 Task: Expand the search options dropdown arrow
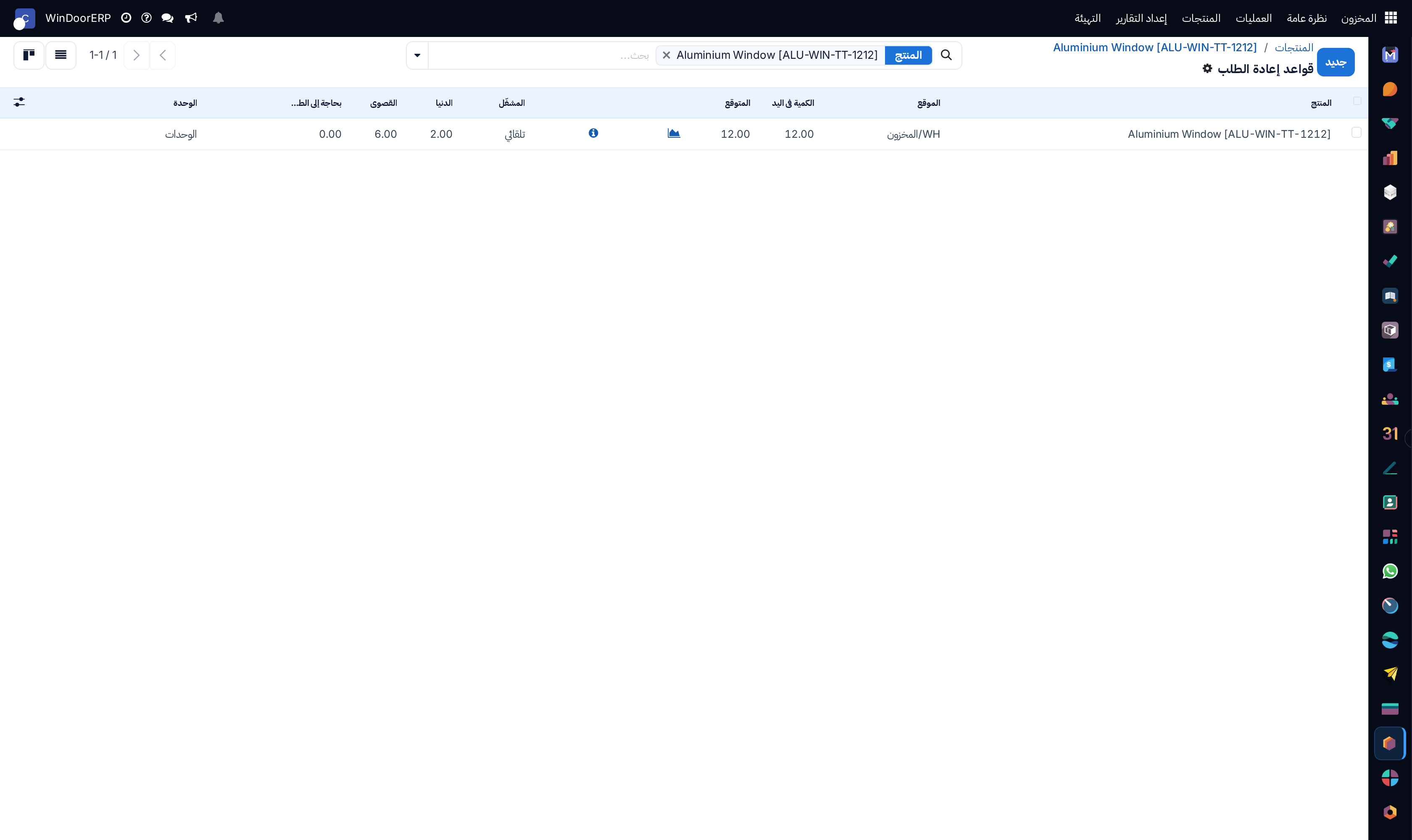pos(417,55)
